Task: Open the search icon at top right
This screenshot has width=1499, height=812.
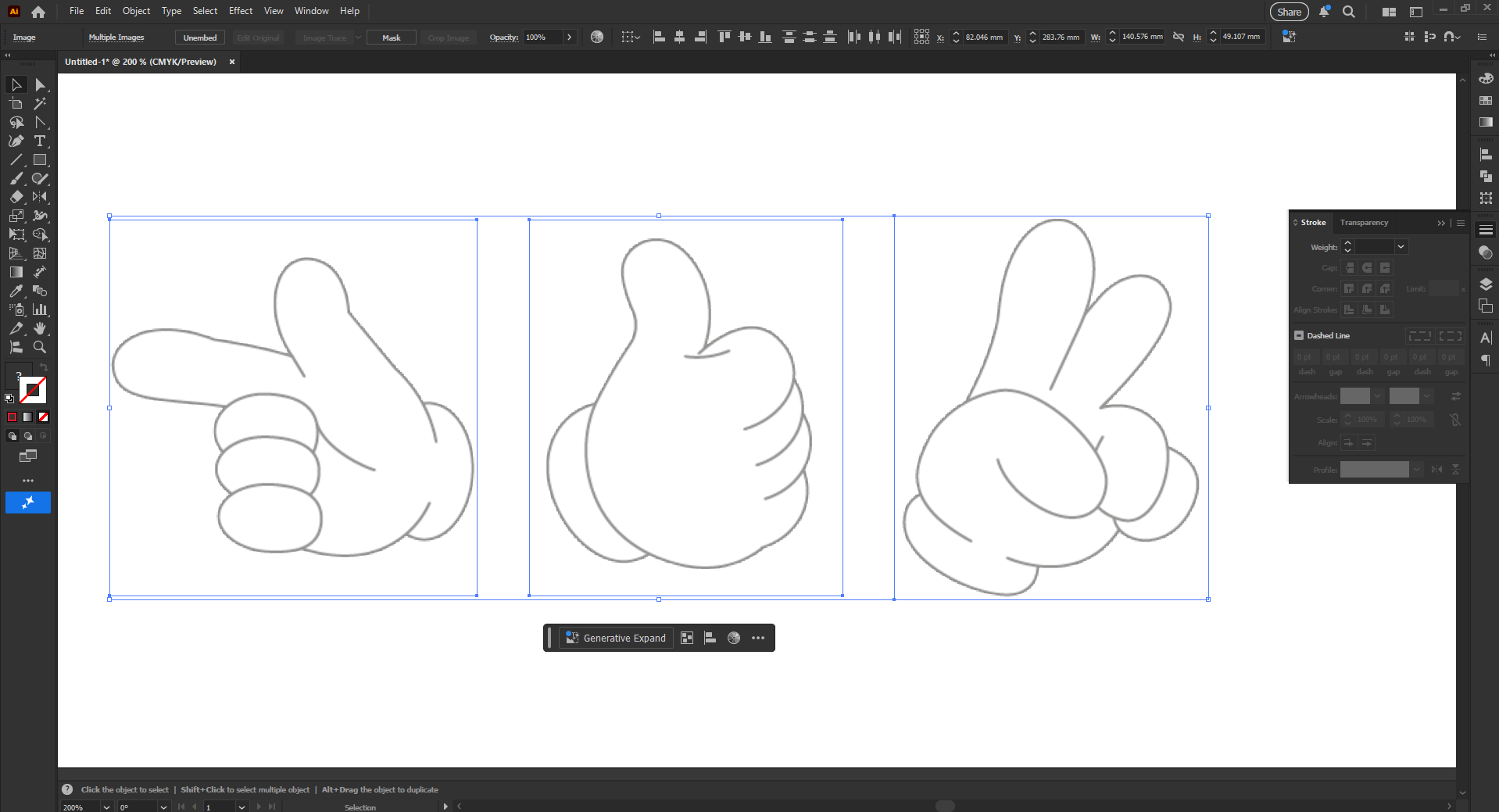Action: pos(1349,12)
